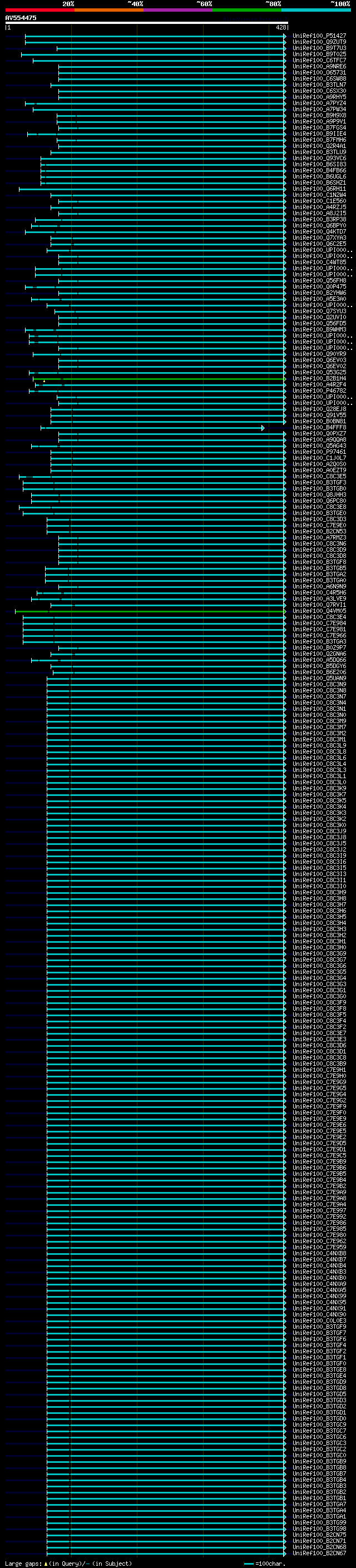Select label UniRef100_Q5AG43
Image resolution: width=356 pixels, height=1568 pixels.
point(319,446)
